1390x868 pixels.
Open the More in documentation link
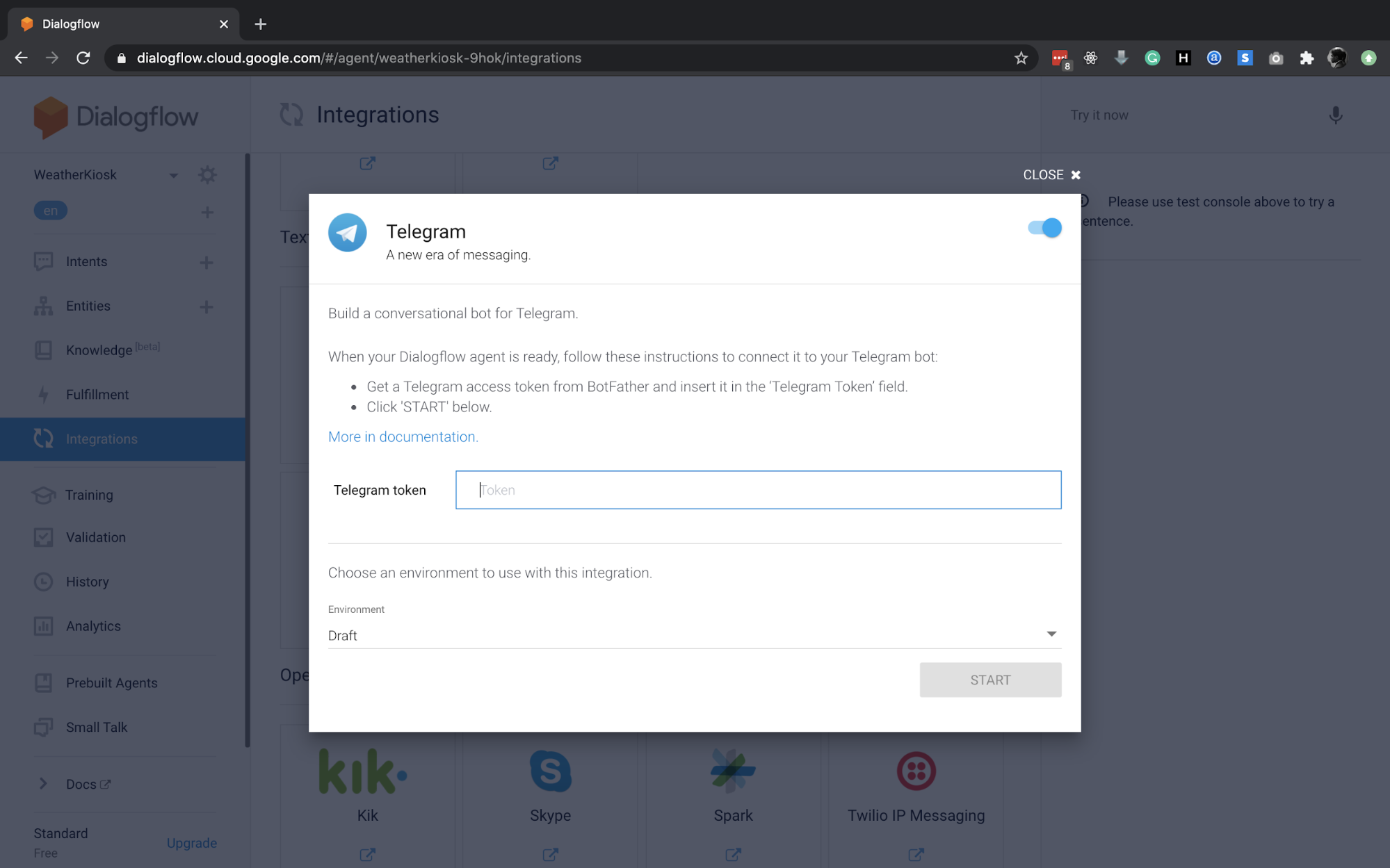click(x=403, y=436)
